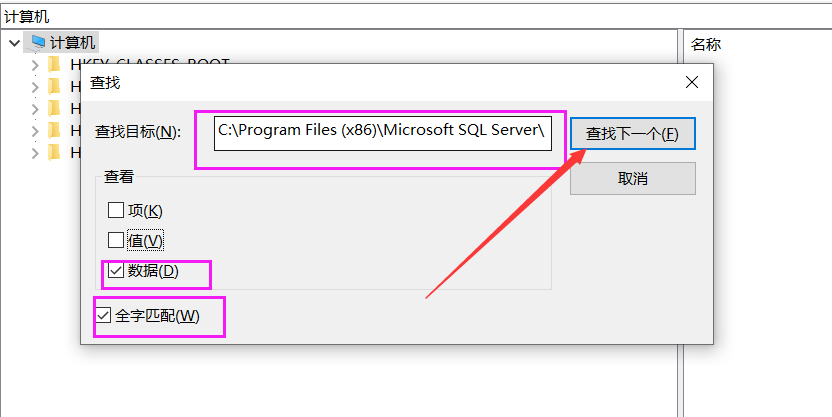Click the computer icon beside 计算机

[x=38, y=42]
